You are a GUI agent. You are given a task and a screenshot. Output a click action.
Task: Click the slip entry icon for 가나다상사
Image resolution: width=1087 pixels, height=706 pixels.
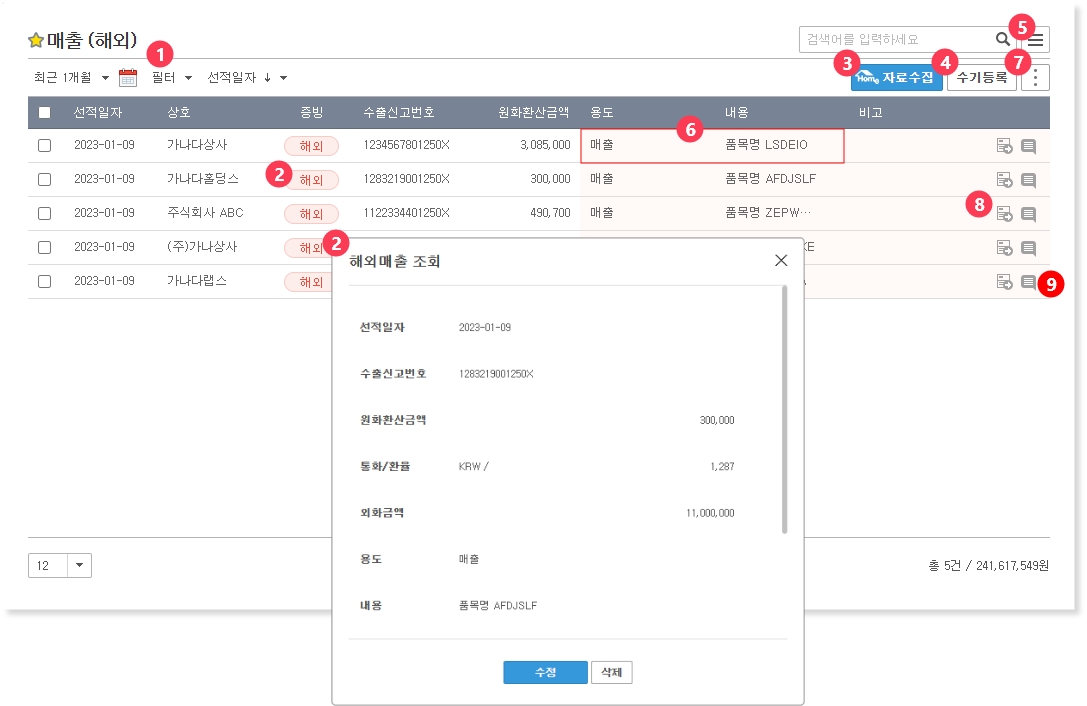click(x=1004, y=146)
